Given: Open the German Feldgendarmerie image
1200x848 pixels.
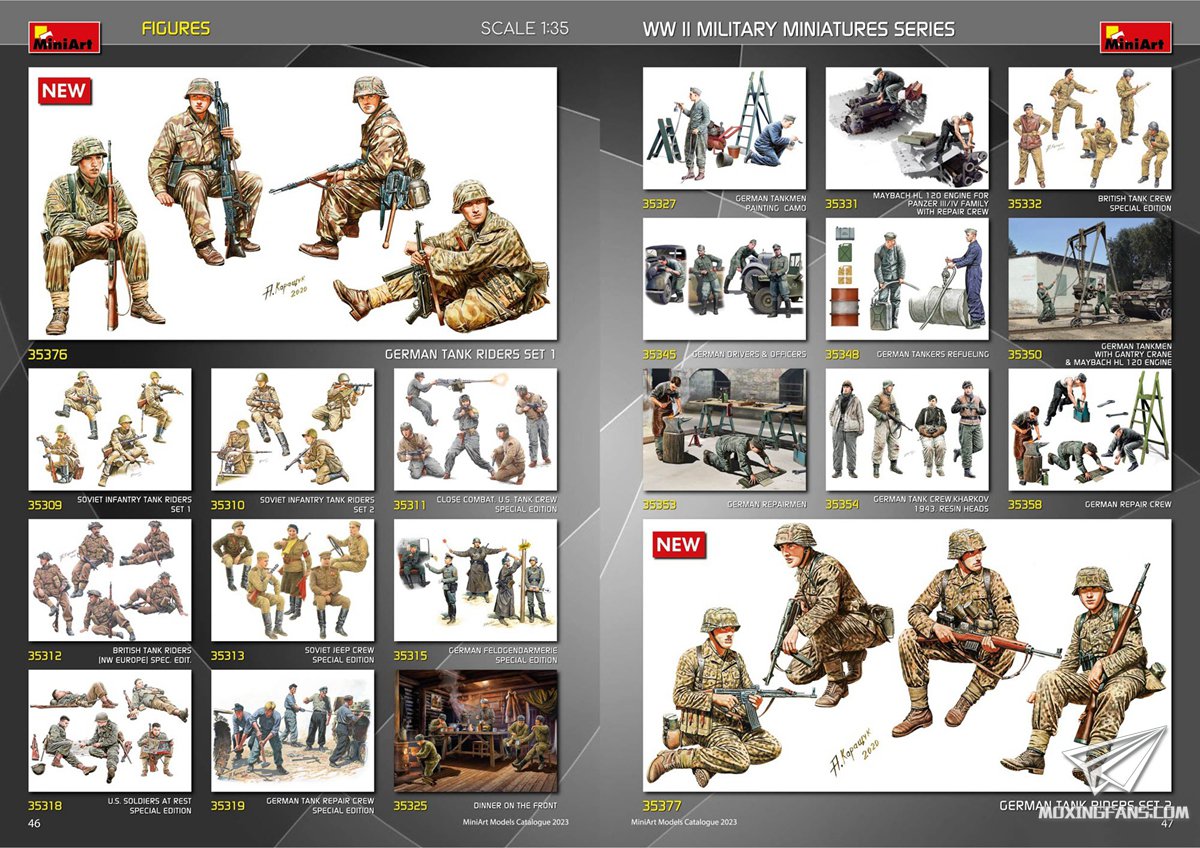Looking at the screenshot, I should [476, 580].
